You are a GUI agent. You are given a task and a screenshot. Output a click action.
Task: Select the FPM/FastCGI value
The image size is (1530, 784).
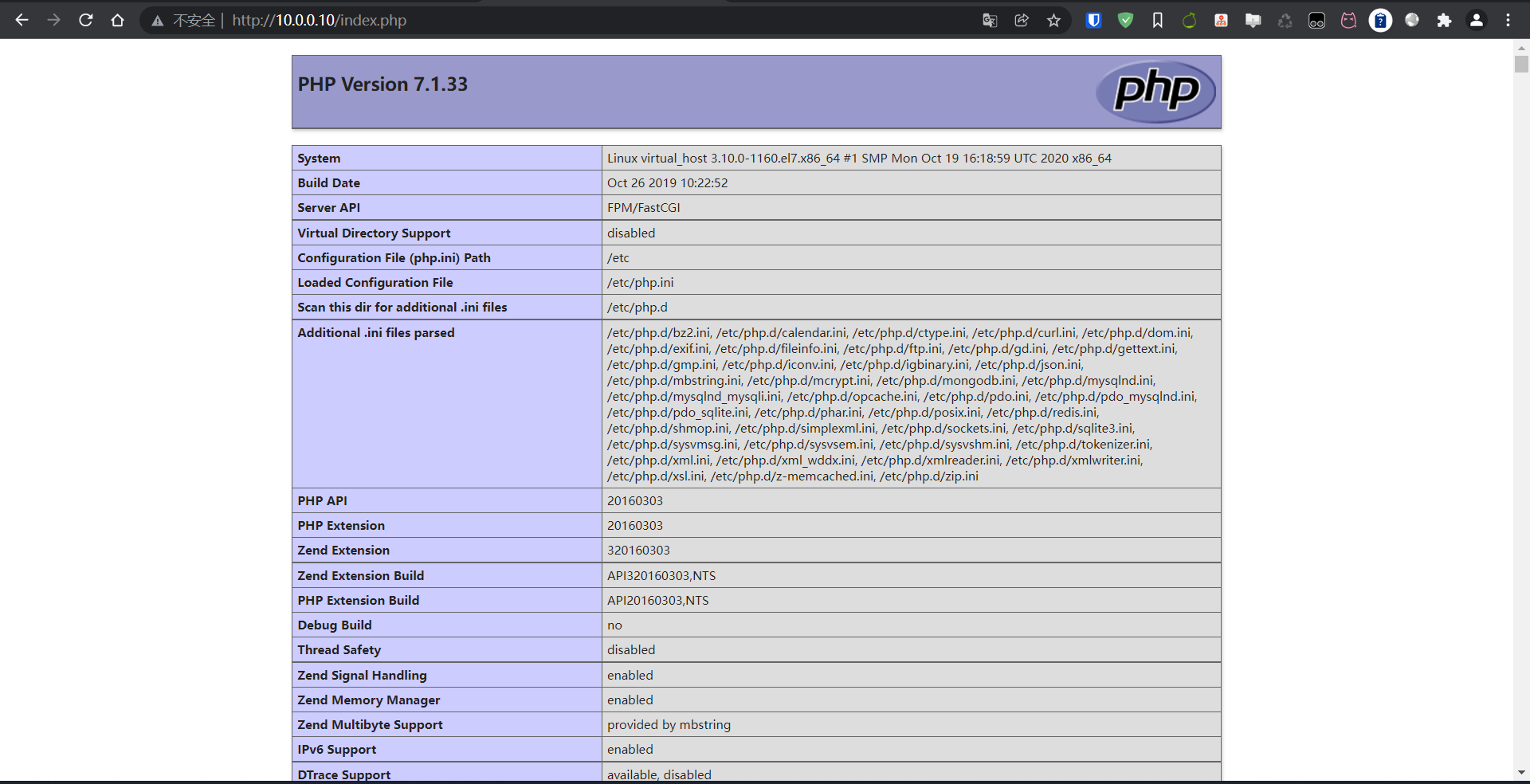click(643, 208)
